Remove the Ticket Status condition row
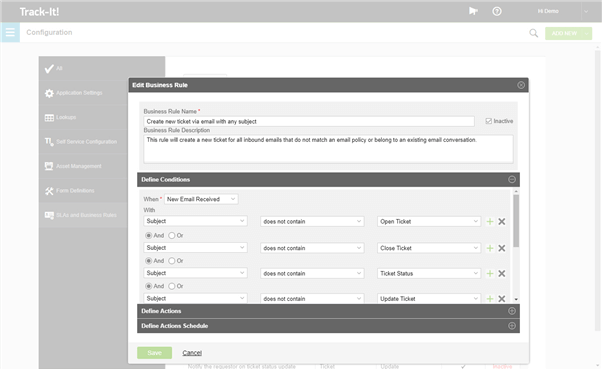602x369 pixels. click(502, 273)
